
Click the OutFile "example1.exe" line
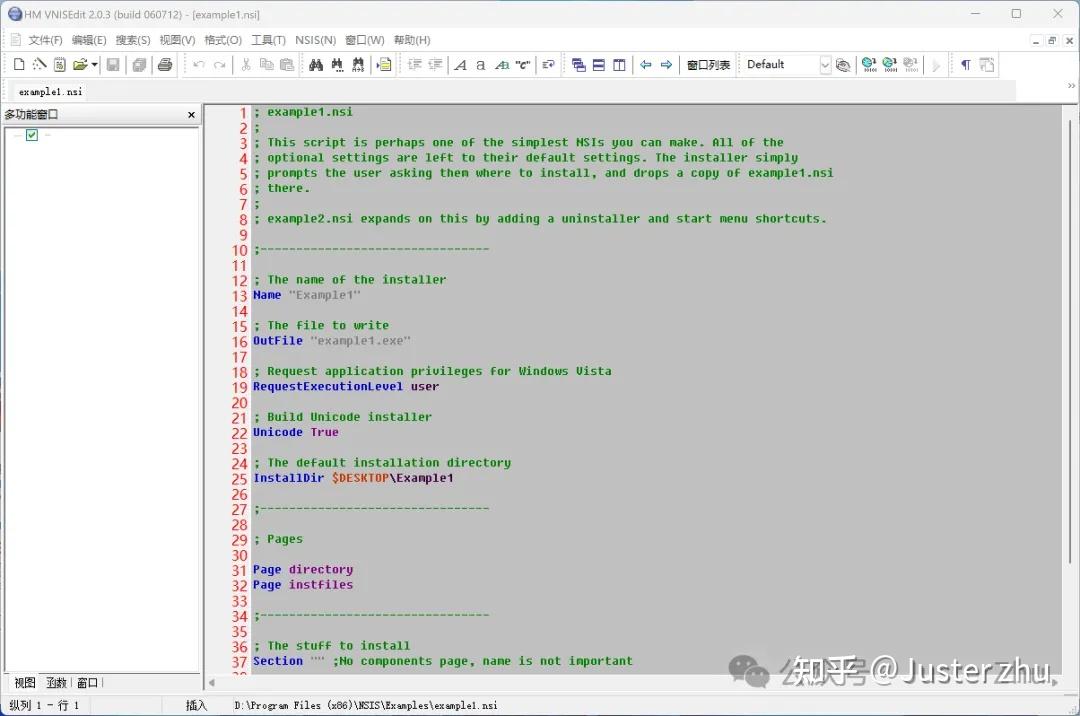tap(332, 341)
